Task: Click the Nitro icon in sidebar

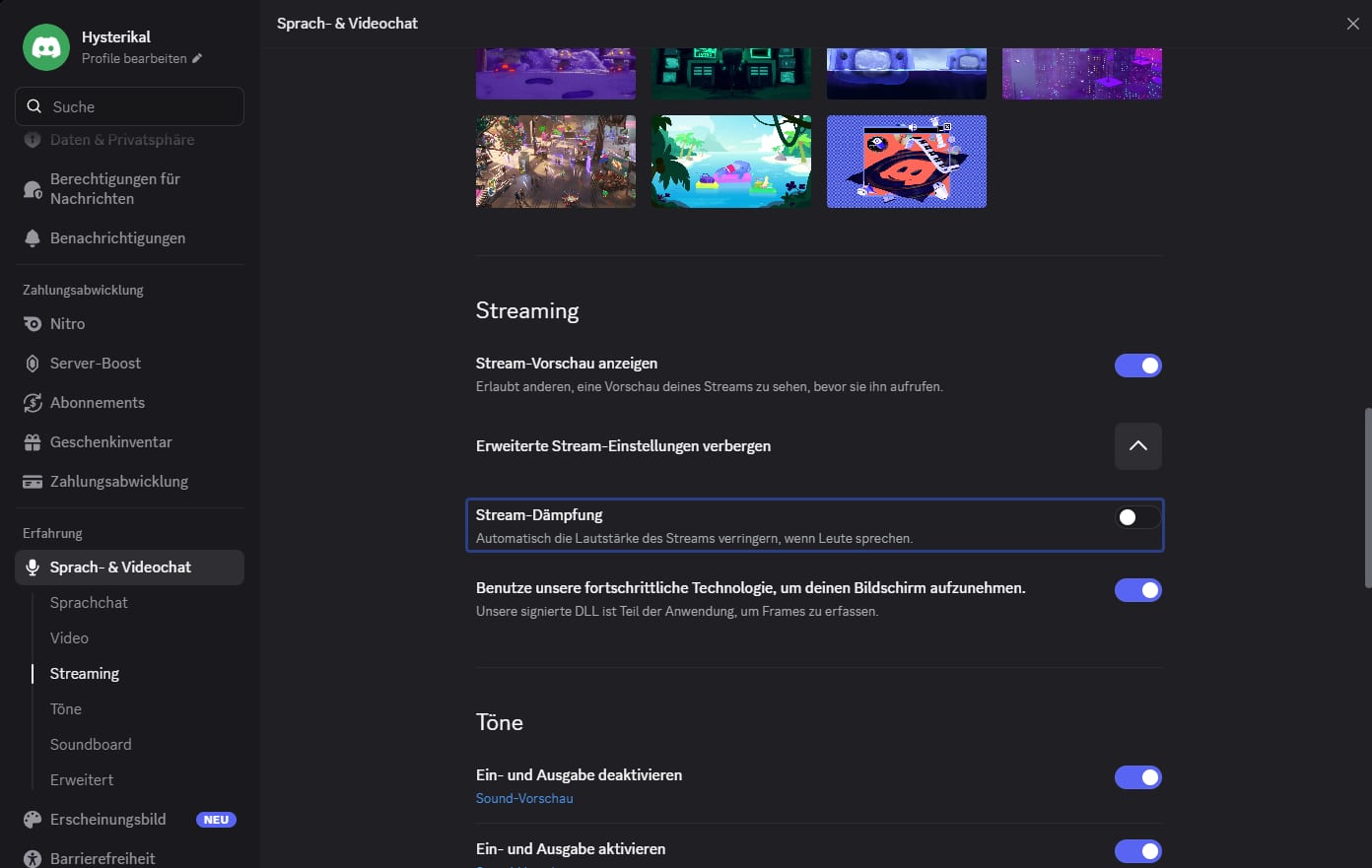Action: (x=33, y=324)
